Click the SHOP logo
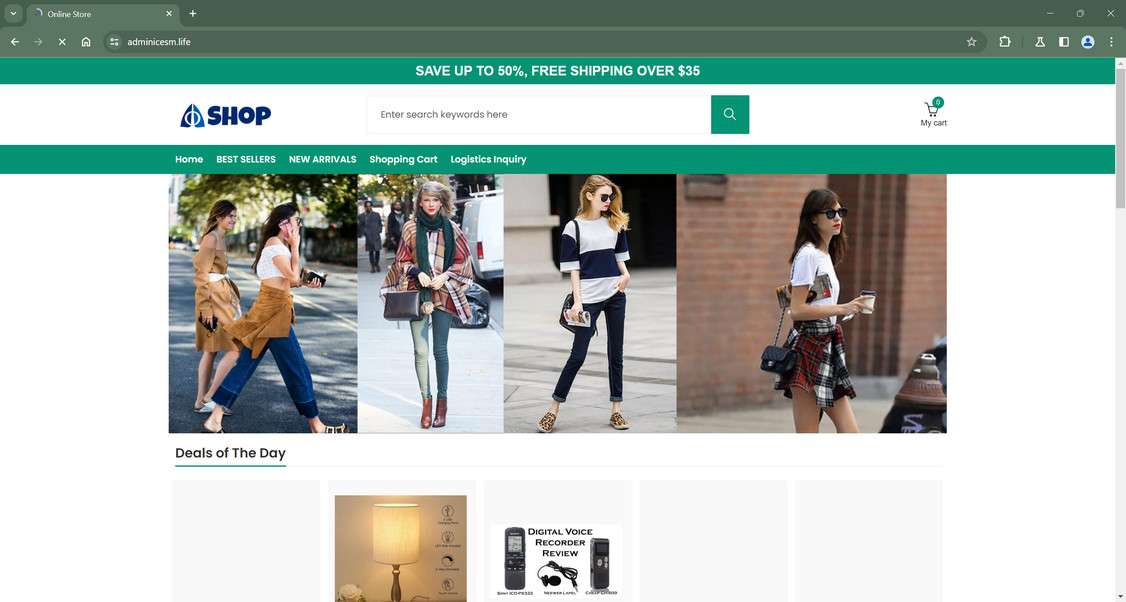 coord(225,115)
